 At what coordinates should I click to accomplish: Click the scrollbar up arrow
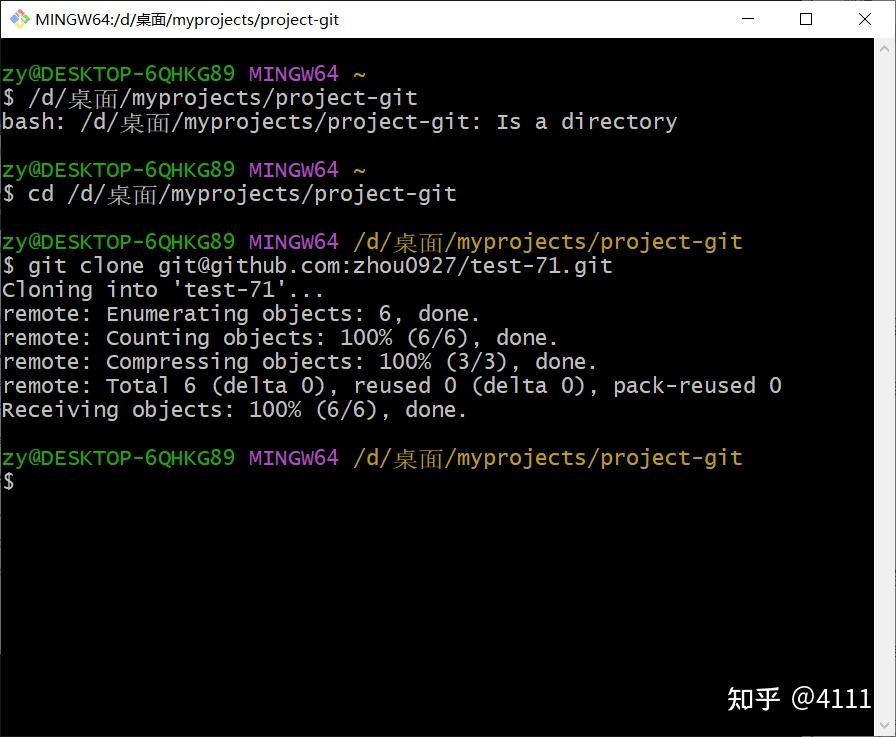click(884, 47)
